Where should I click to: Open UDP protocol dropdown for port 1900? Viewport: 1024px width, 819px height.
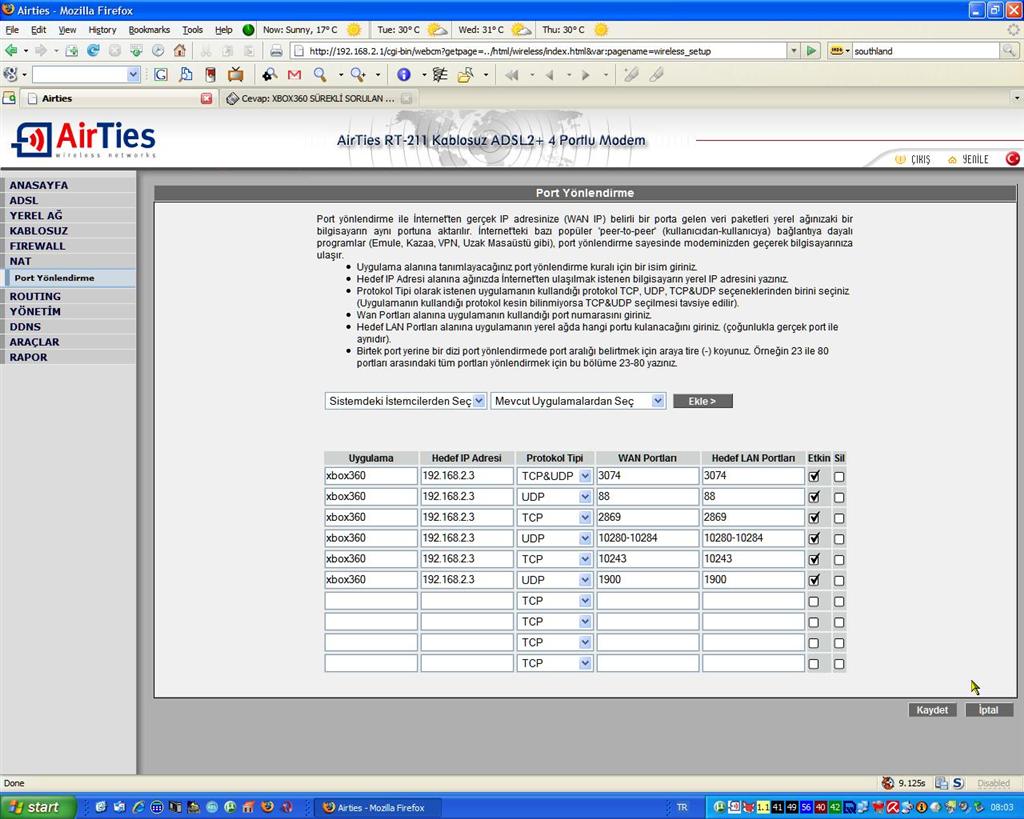(555, 580)
